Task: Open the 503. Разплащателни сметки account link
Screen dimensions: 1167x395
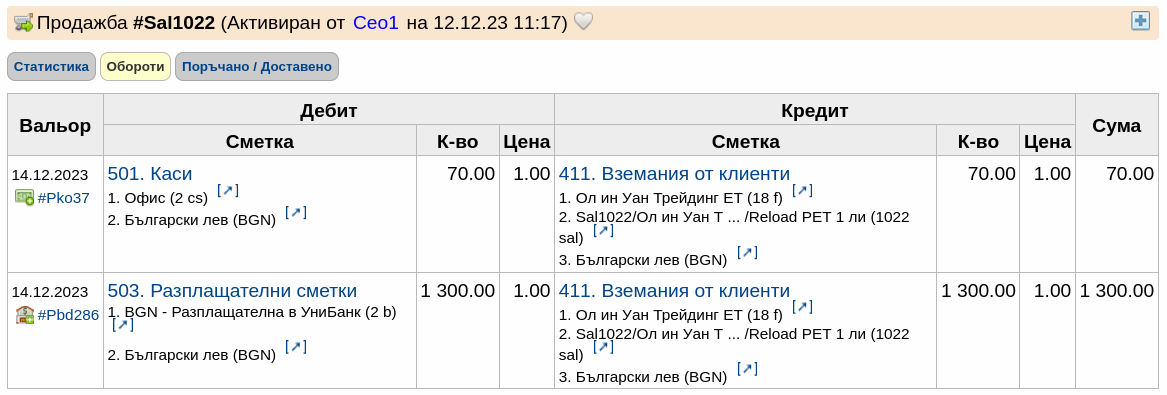Action: click(232, 291)
